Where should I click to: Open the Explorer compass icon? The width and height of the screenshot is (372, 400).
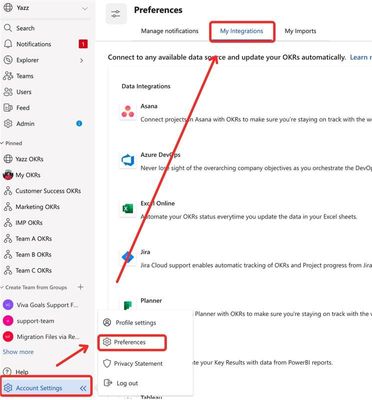coord(8,60)
